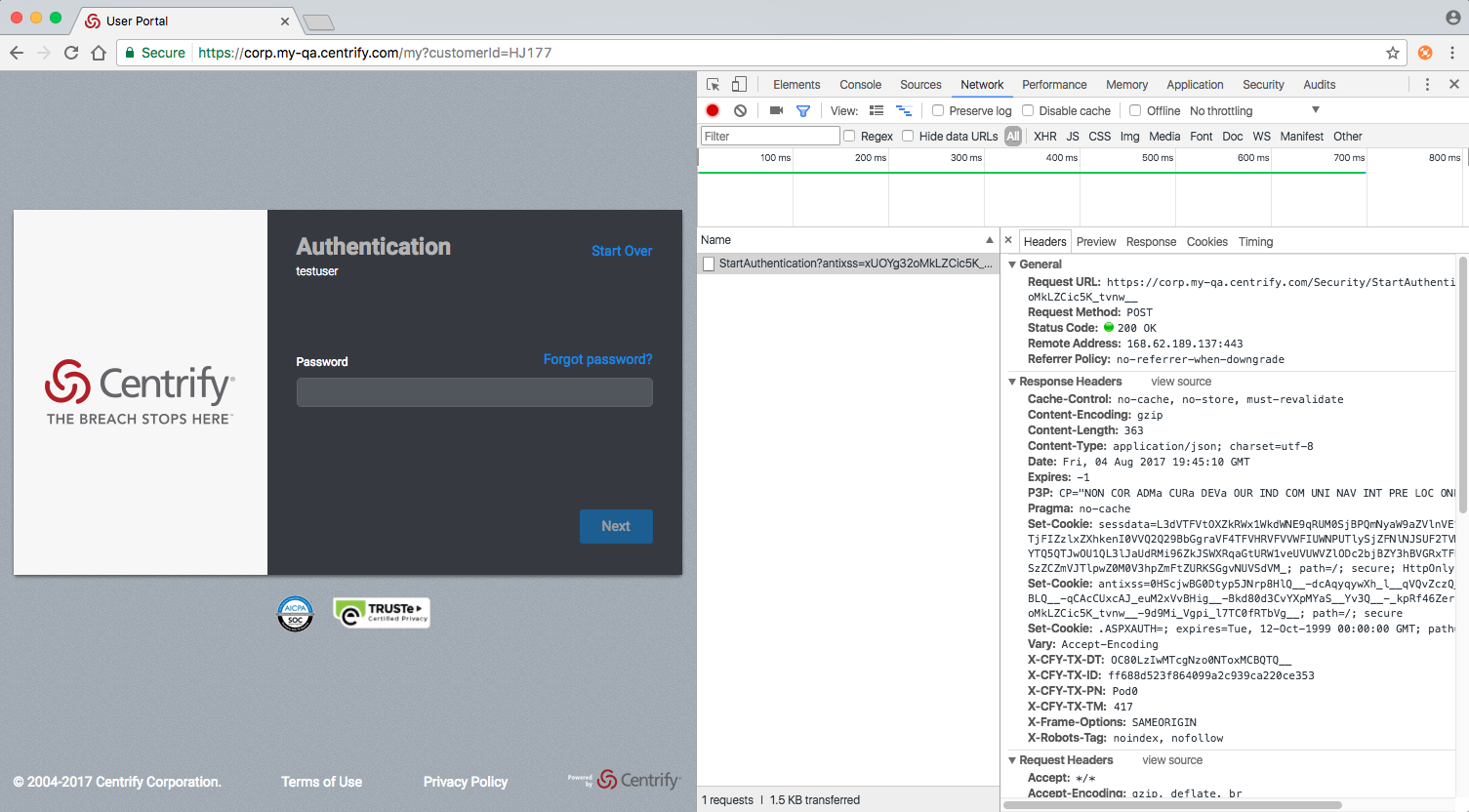Select the StartAuthentication request row
The width and height of the screenshot is (1469, 812).
click(847, 264)
